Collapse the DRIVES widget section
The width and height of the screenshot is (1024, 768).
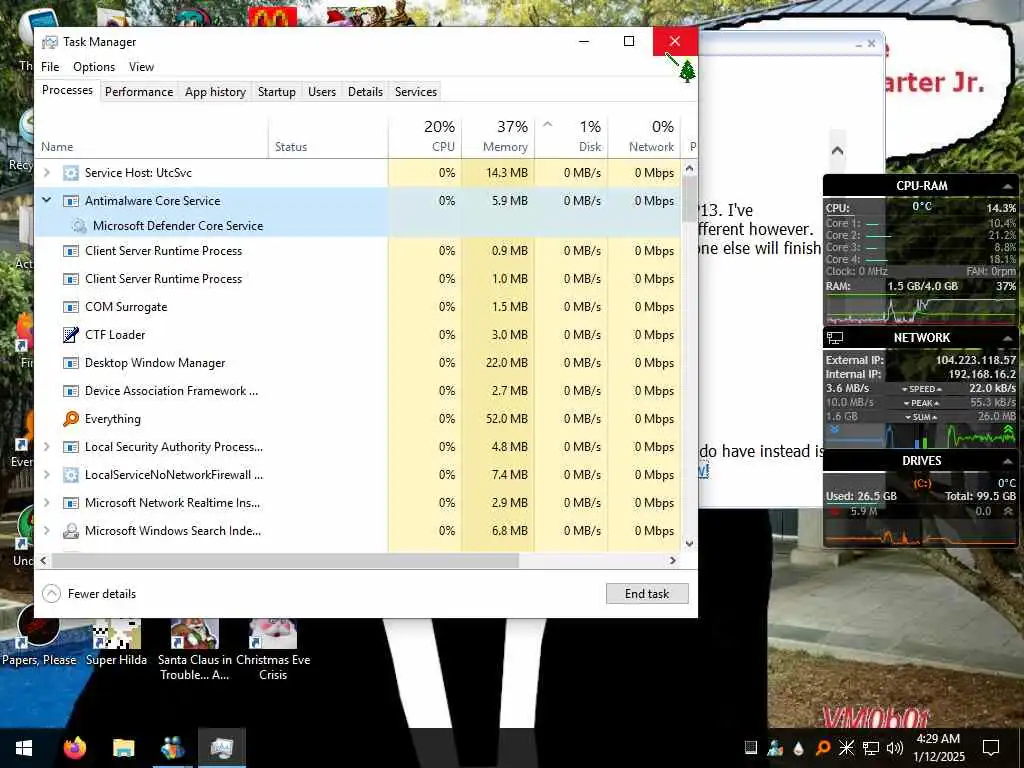pos(1007,462)
